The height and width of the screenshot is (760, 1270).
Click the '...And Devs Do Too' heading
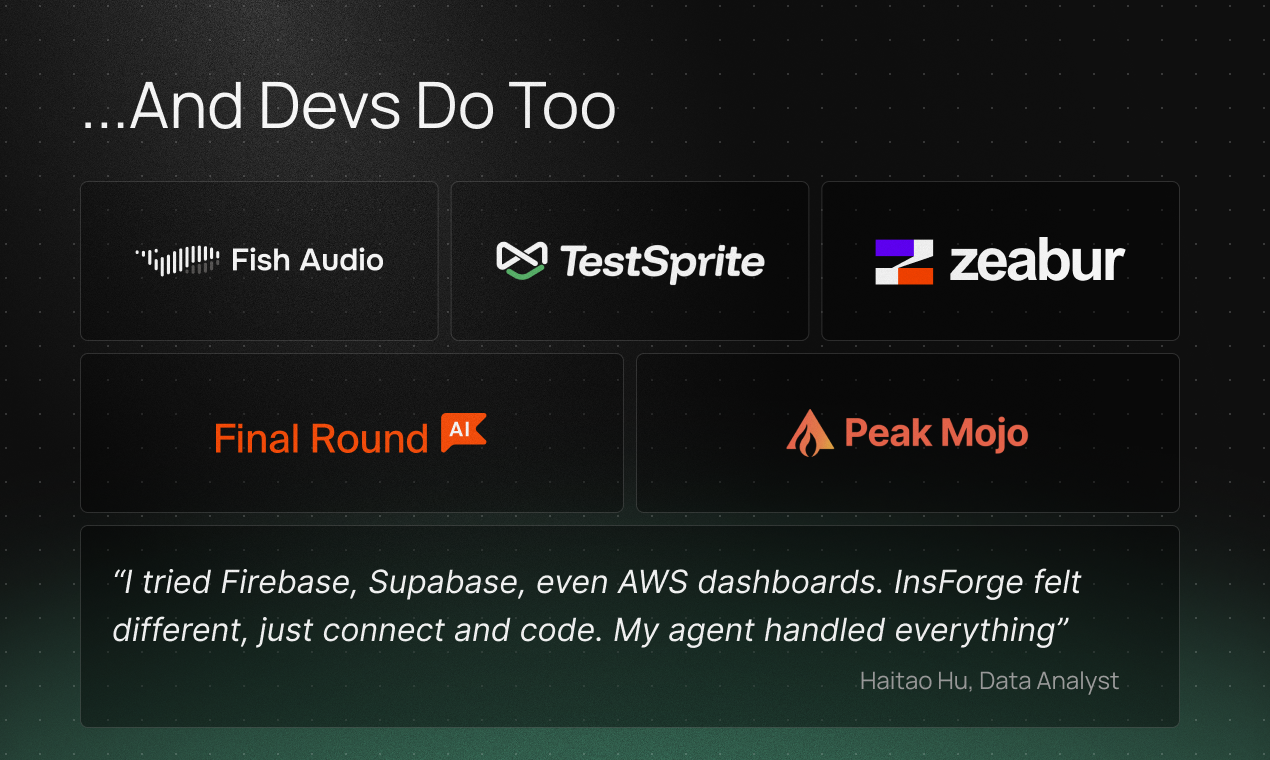[x=348, y=107]
